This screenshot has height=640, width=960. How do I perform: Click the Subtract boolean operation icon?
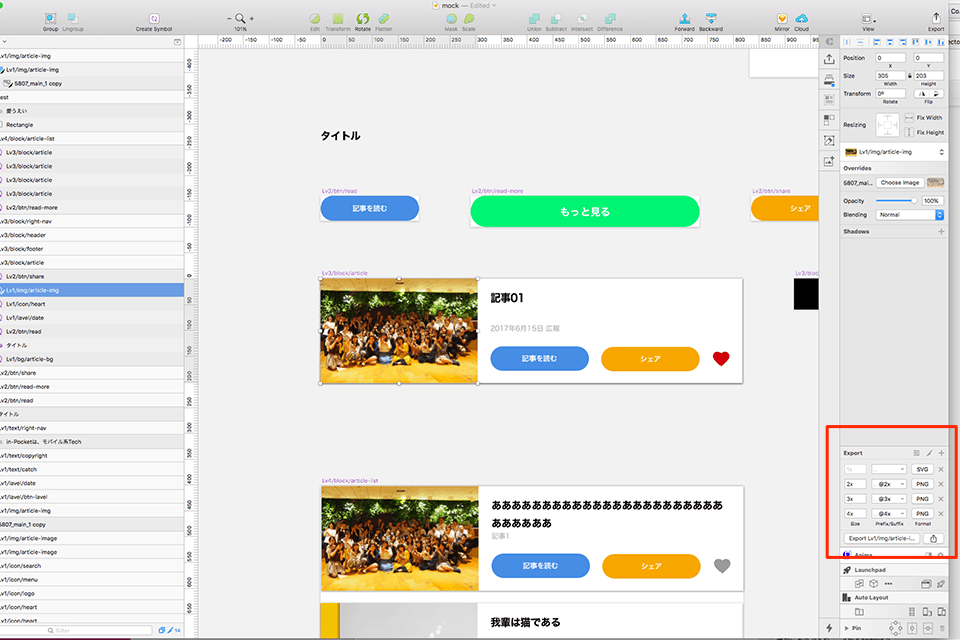tap(556, 18)
